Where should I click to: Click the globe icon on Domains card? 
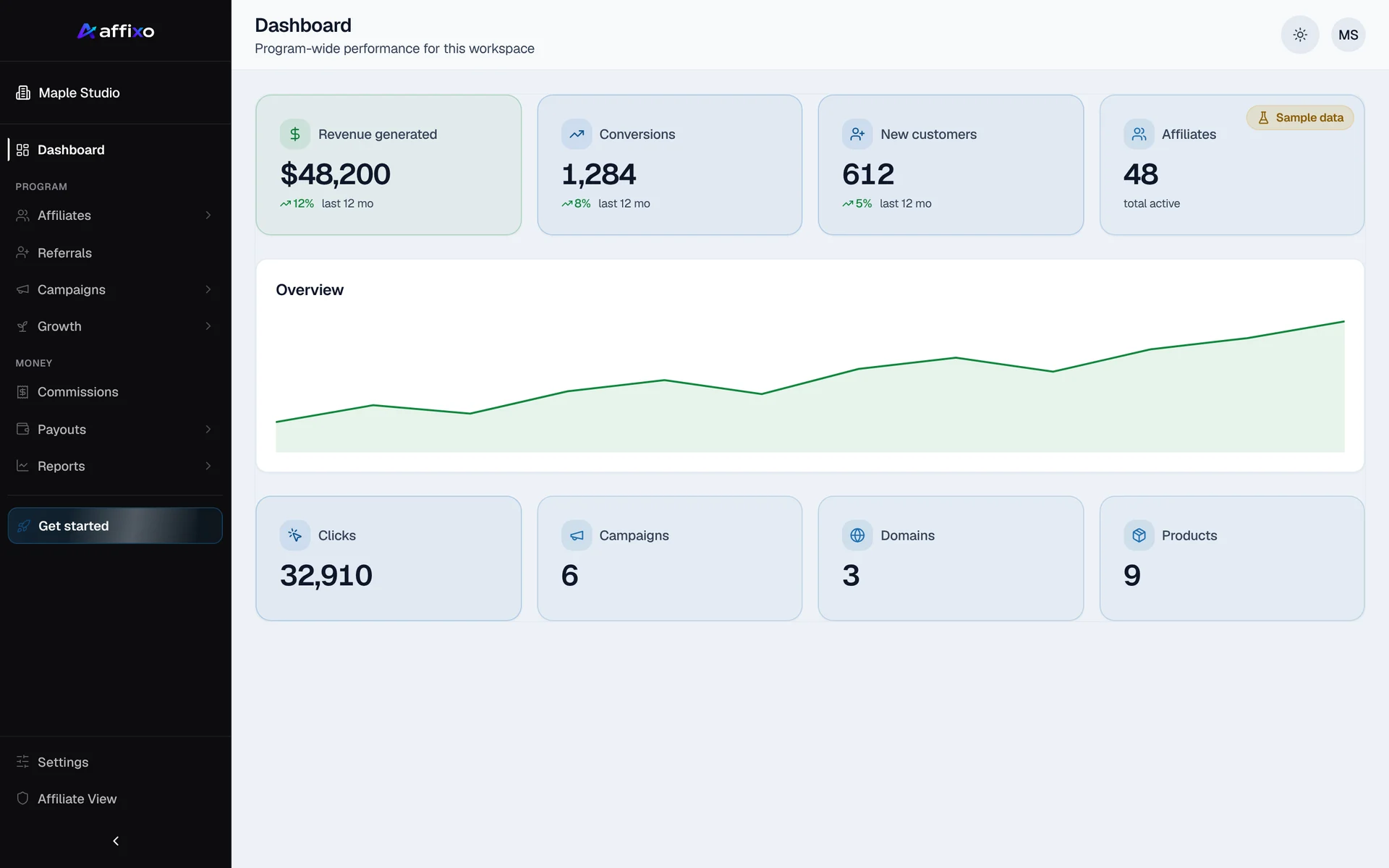pyautogui.click(x=857, y=535)
